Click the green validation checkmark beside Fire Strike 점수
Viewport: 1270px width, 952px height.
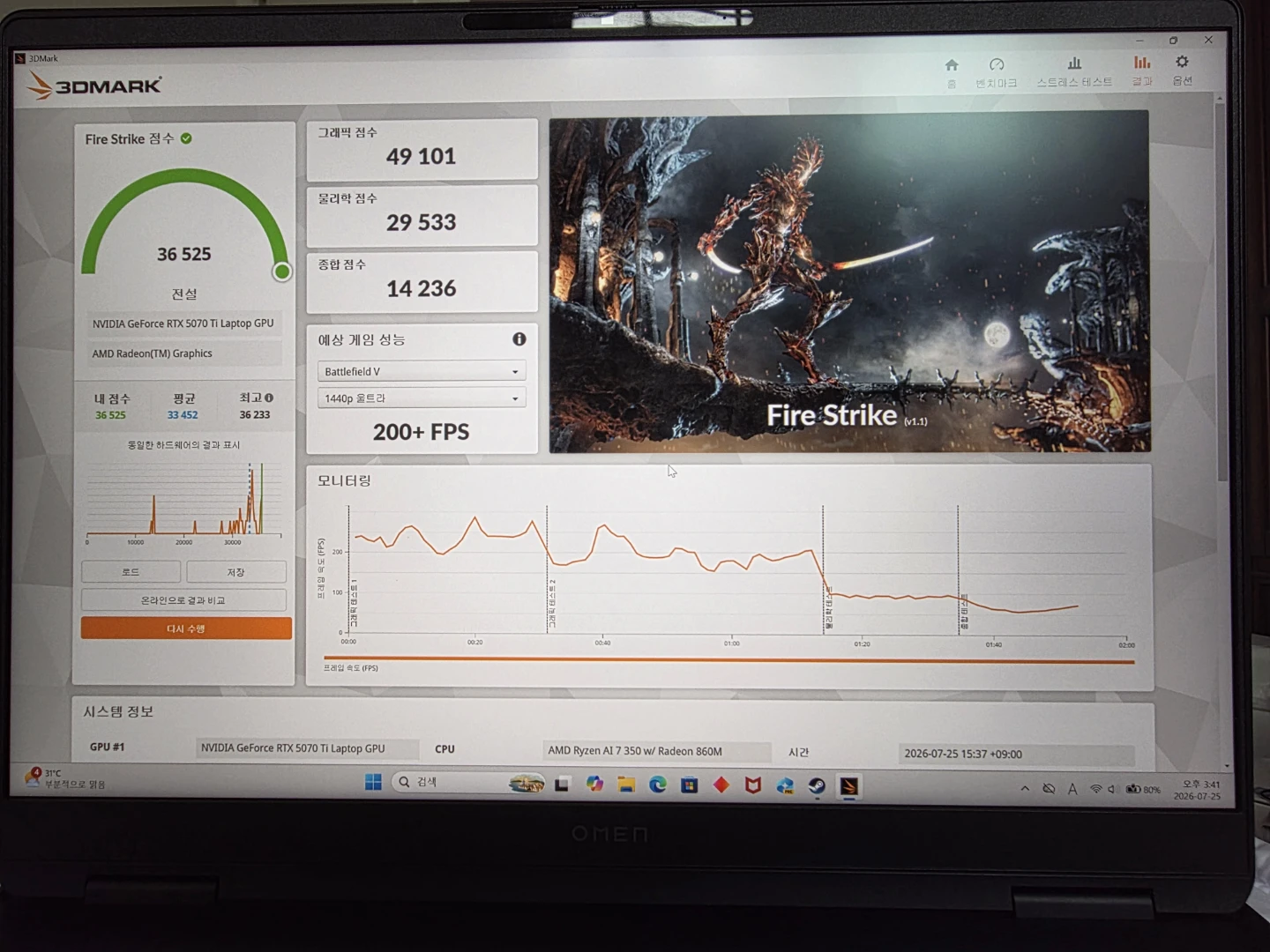click(186, 138)
